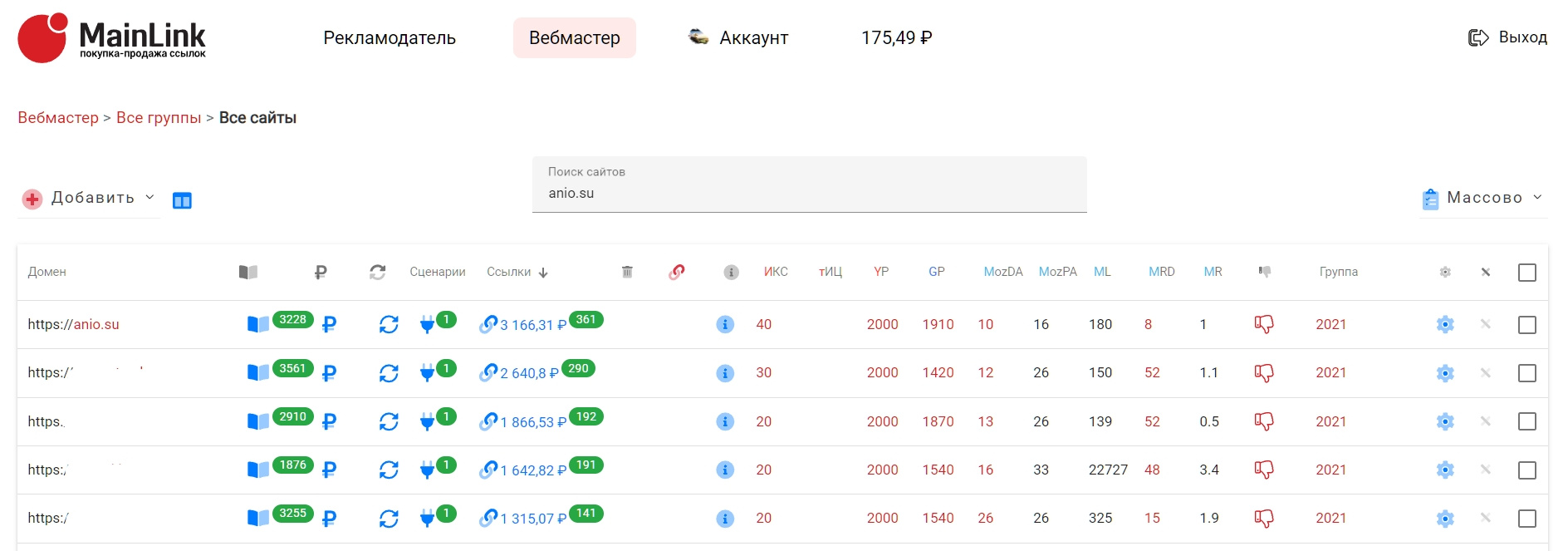Show info for the anio.su row
1568x551 pixels.
[725, 324]
